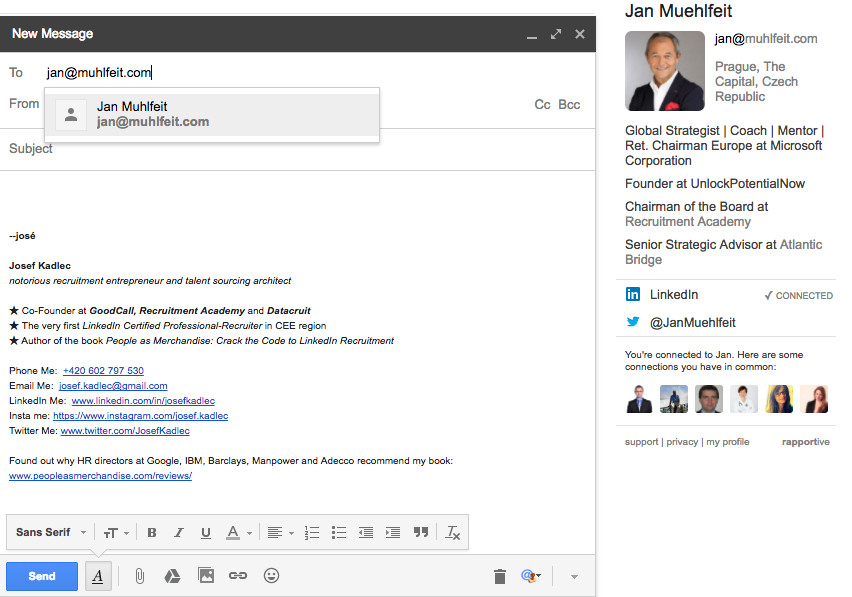852x597 pixels.
Task: Open linkedin.com/in/josefkadlec link
Action: (143, 401)
